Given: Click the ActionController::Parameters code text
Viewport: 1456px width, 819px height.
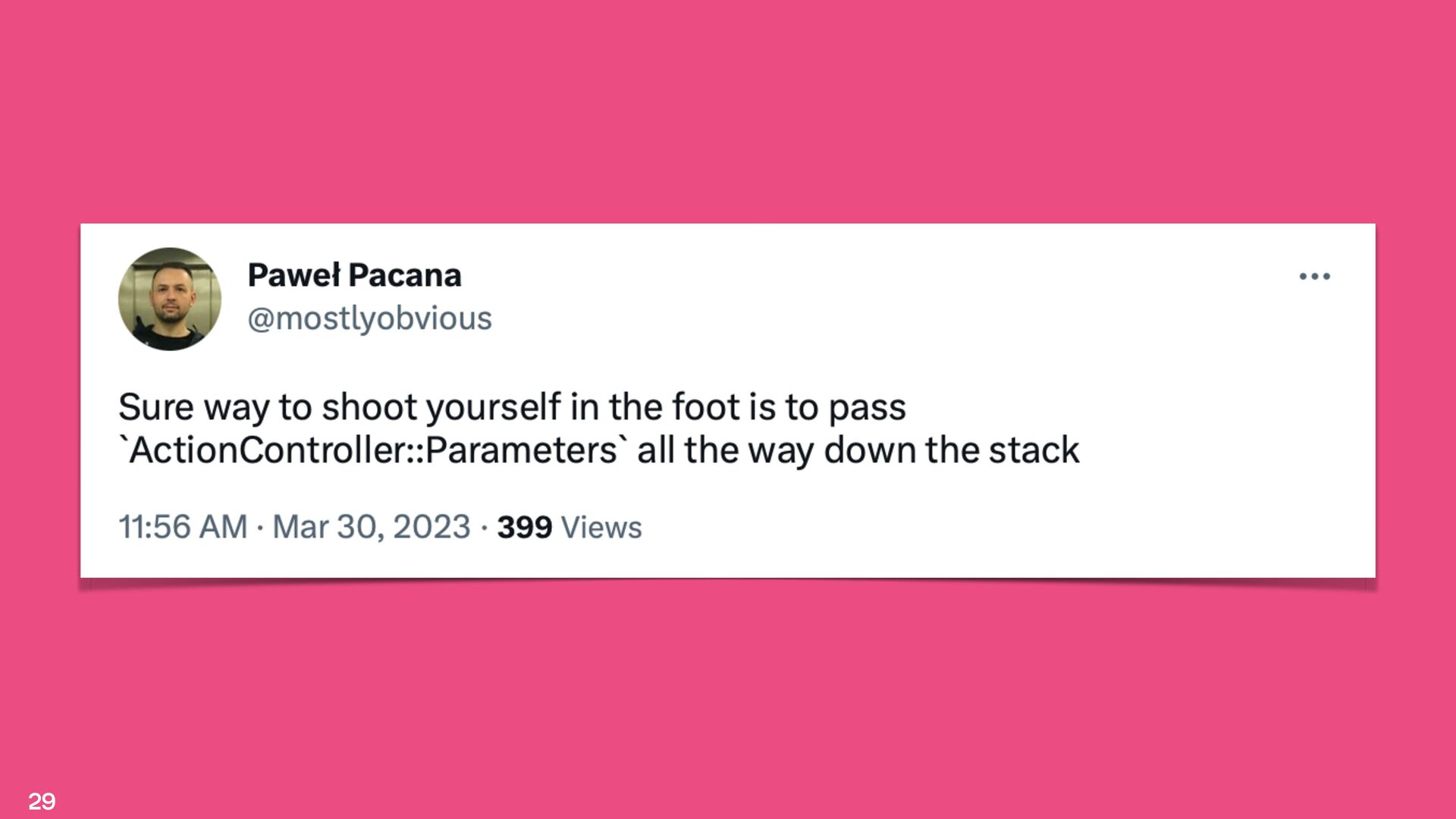Looking at the screenshot, I should click(x=374, y=450).
